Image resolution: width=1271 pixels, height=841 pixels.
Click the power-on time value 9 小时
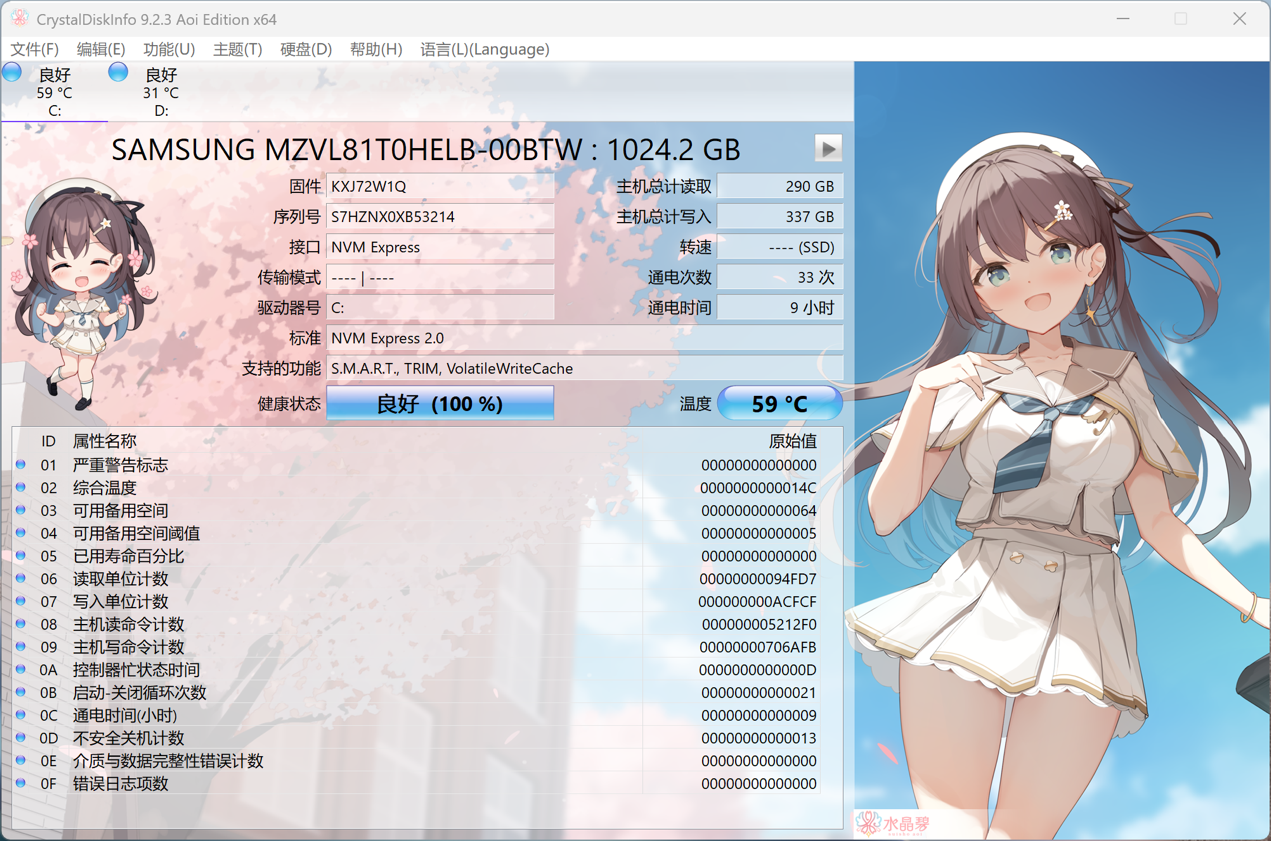tap(780, 308)
